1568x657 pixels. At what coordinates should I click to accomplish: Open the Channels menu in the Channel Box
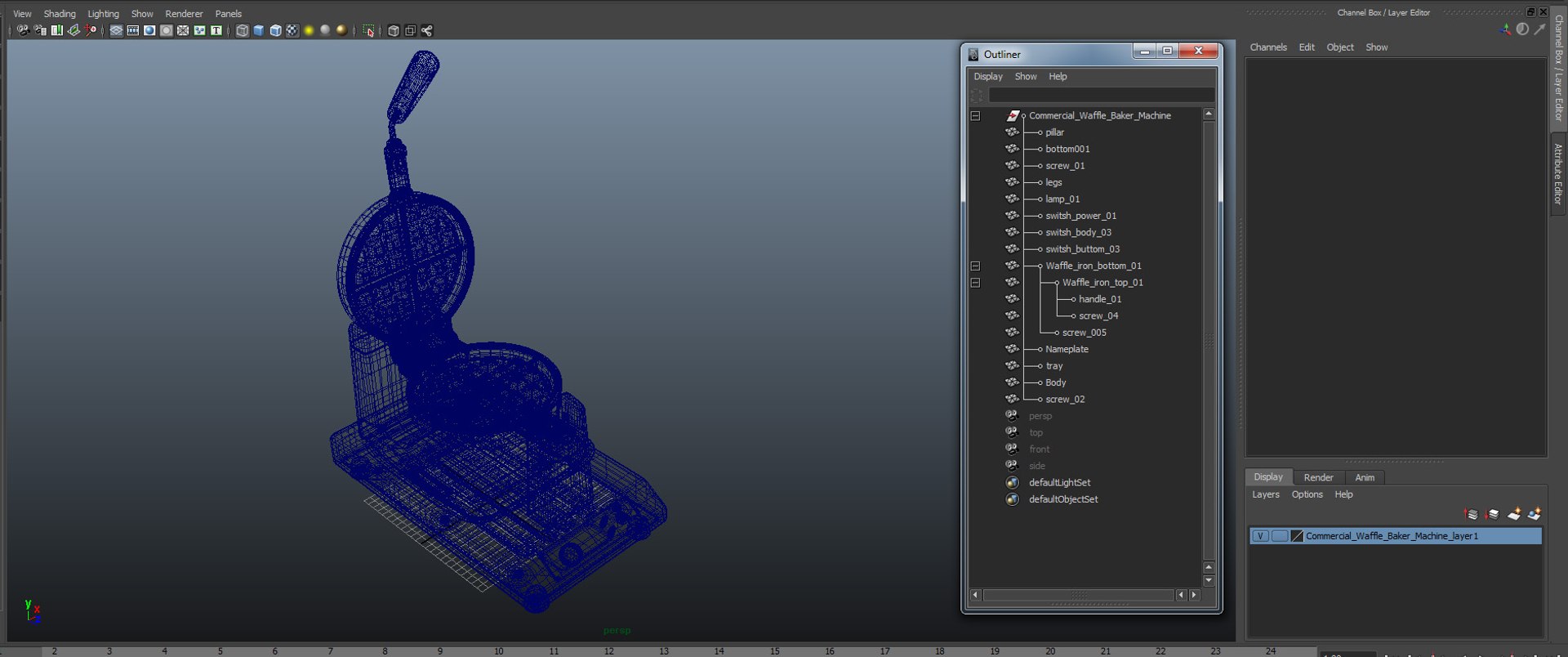(x=1268, y=47)
